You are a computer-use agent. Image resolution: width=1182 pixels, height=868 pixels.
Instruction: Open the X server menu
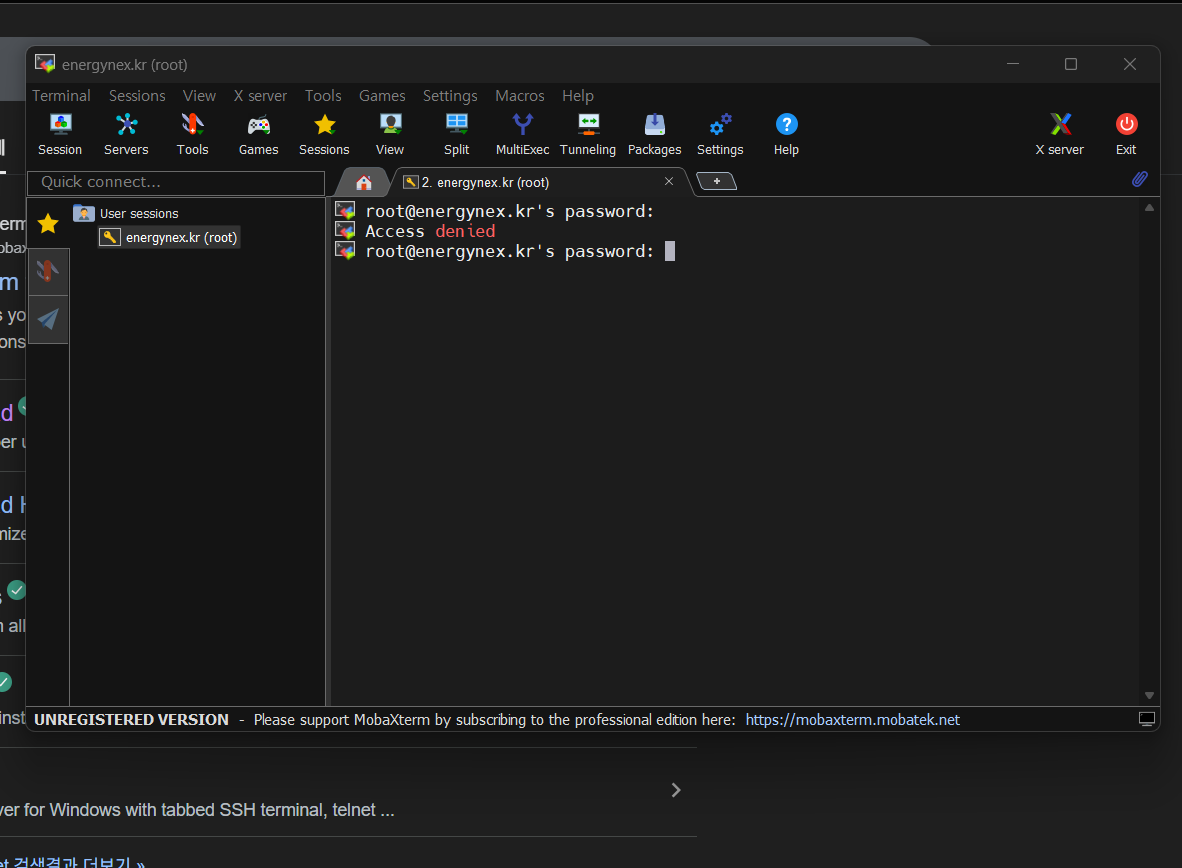pyautogui.click(x=260, y=96)
